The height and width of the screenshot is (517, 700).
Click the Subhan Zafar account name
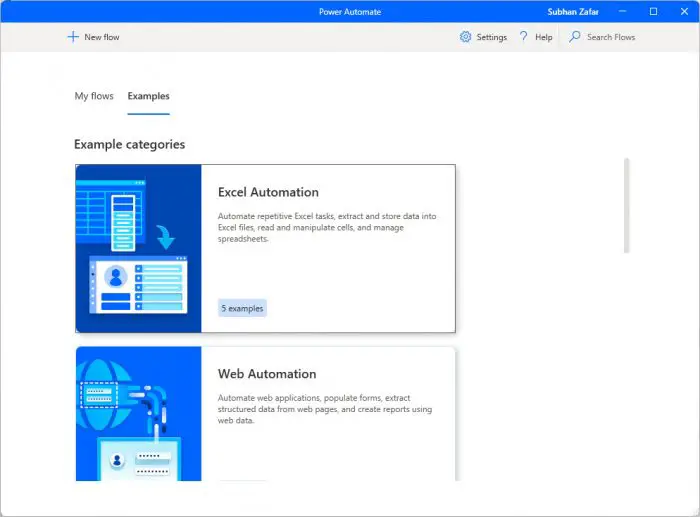click(573, 12)
